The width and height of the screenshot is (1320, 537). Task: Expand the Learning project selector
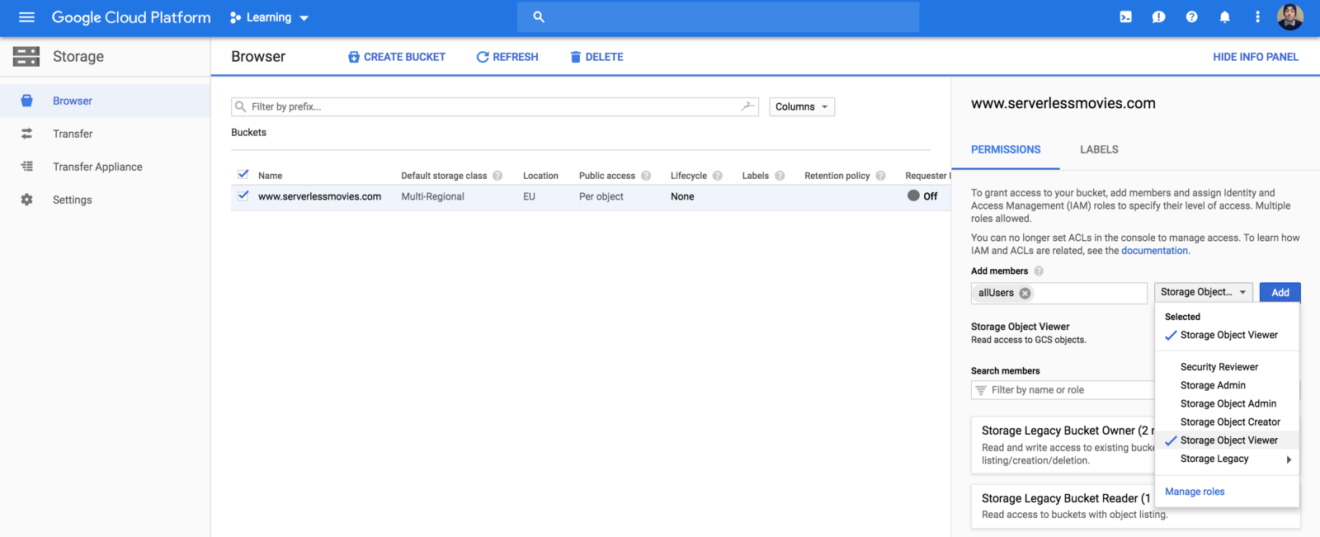click(269, 18)
